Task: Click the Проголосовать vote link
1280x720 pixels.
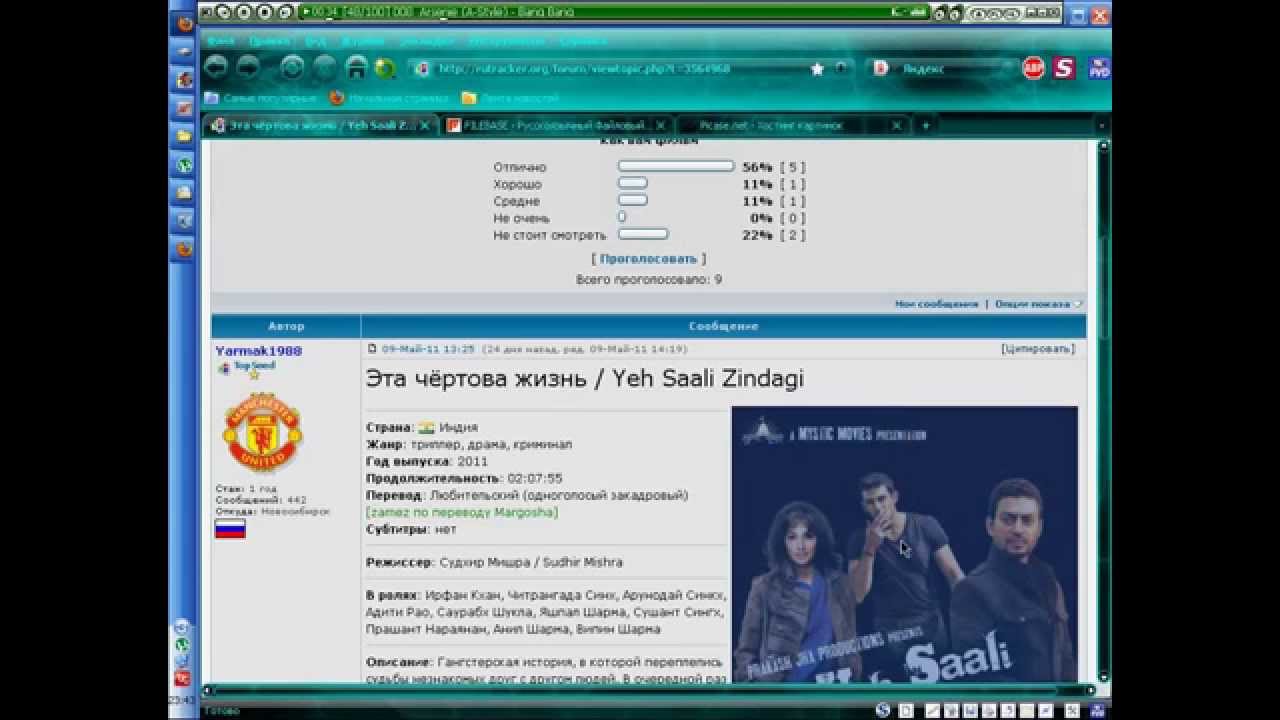Action: pyautogui.click(x=648, y=258)
